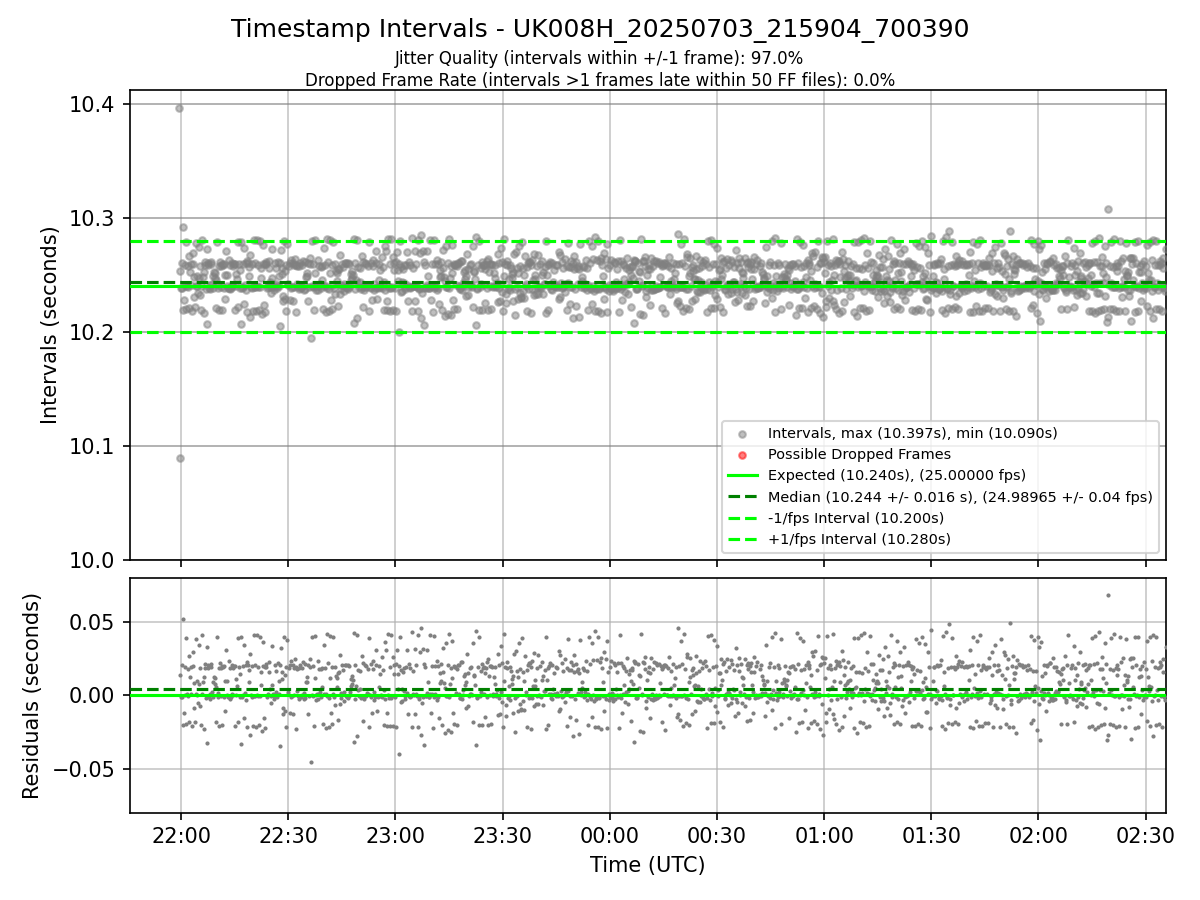Click the legend entry "+1/fps Interval (10.280s)"
The height and width of the screenshot is (900, 1200).
coord(859,539)
